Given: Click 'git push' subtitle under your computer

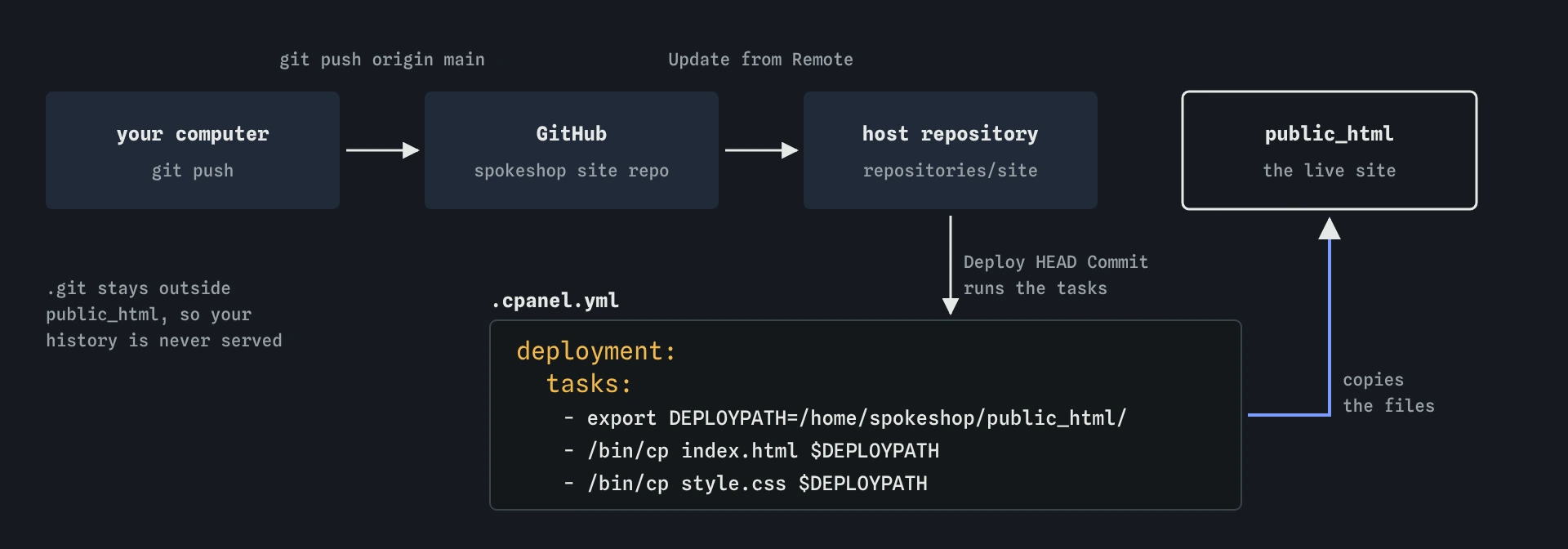Looking at the screenshot, I should click(x=193, y=171).
